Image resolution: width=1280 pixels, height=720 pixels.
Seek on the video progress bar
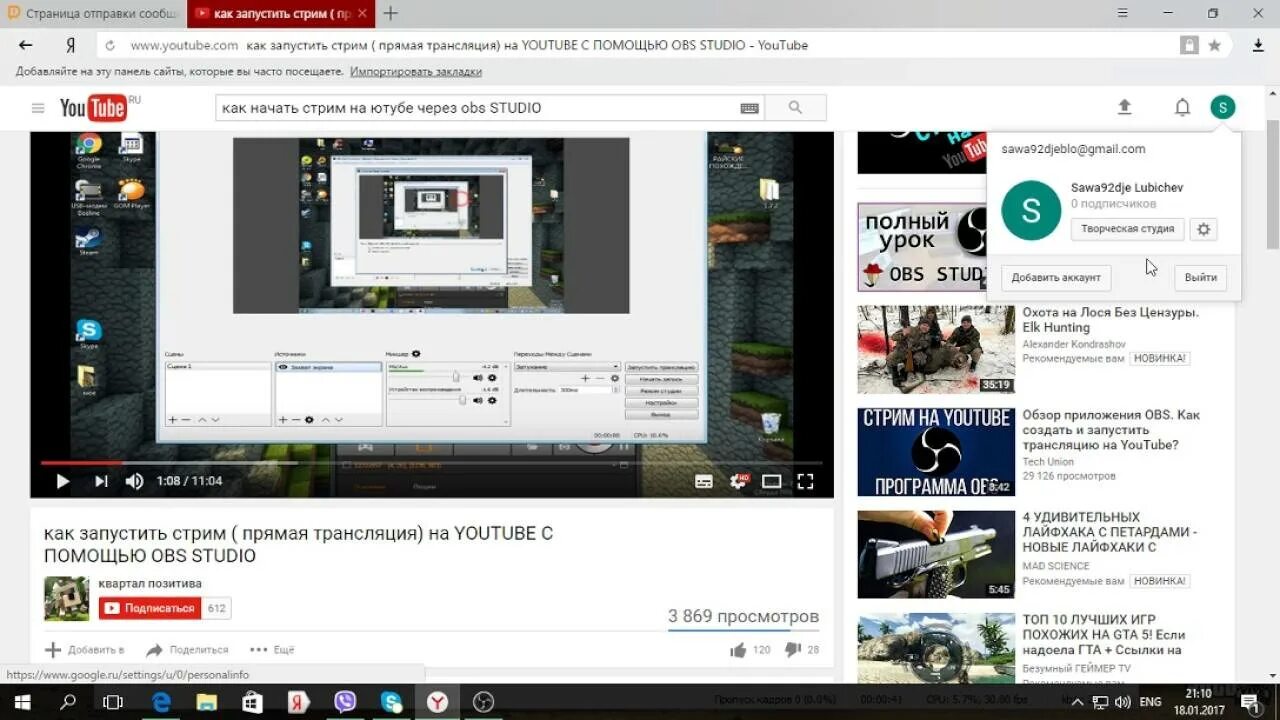(431, 463)
